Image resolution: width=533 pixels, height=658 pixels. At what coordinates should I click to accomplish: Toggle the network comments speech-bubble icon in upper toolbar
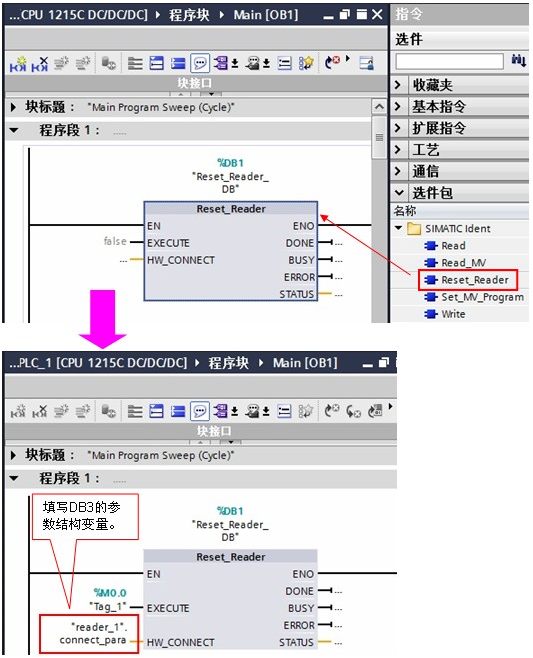tap(200, 63)
